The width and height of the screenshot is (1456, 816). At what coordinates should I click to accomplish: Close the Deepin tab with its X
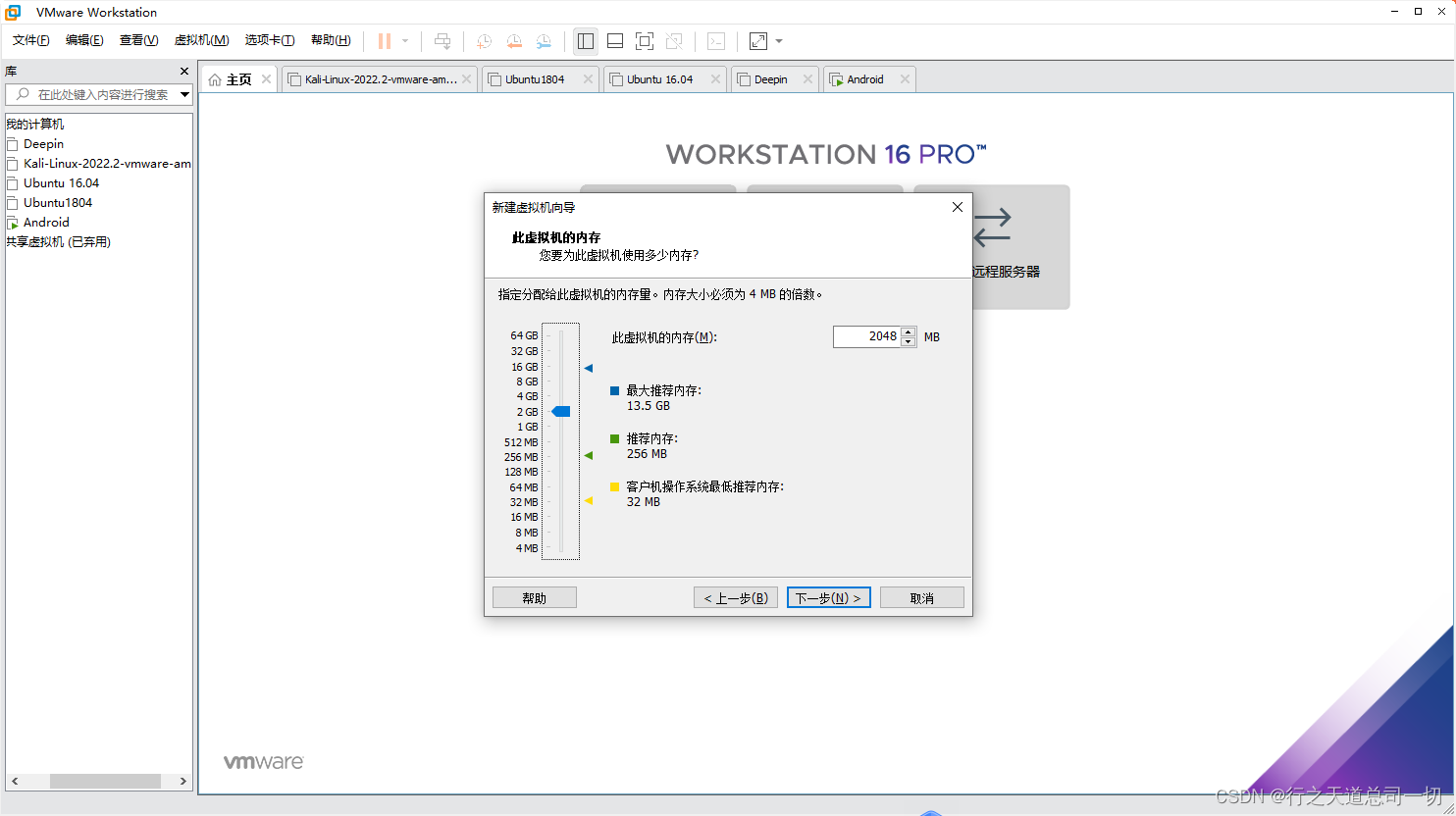click(x=808, y=79)
